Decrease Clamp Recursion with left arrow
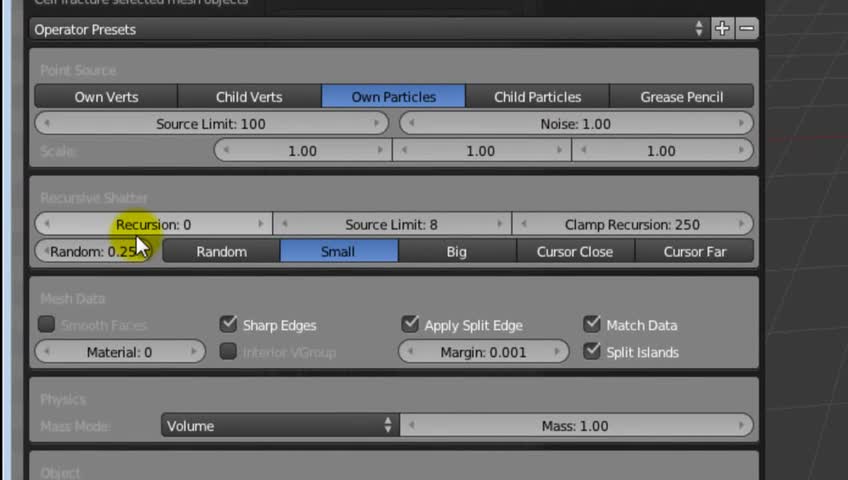 [x=524, y=224]
